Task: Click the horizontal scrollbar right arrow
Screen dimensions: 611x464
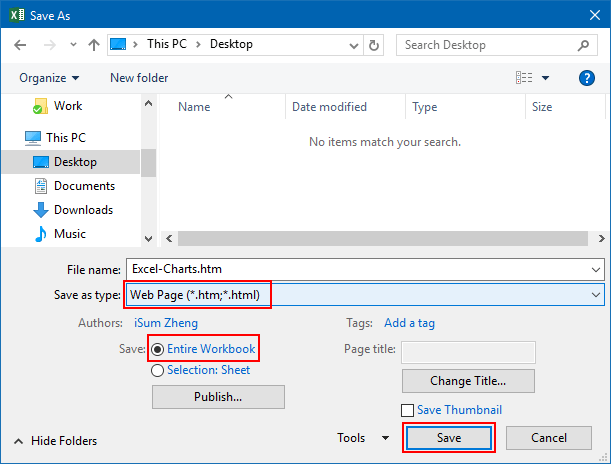Action: (602, 238)
